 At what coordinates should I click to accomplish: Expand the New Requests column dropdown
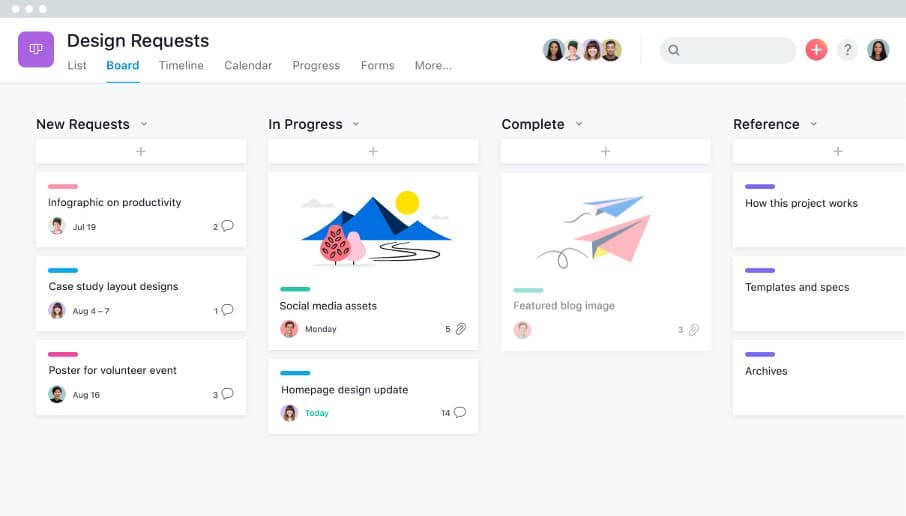[x=144, y=124]
